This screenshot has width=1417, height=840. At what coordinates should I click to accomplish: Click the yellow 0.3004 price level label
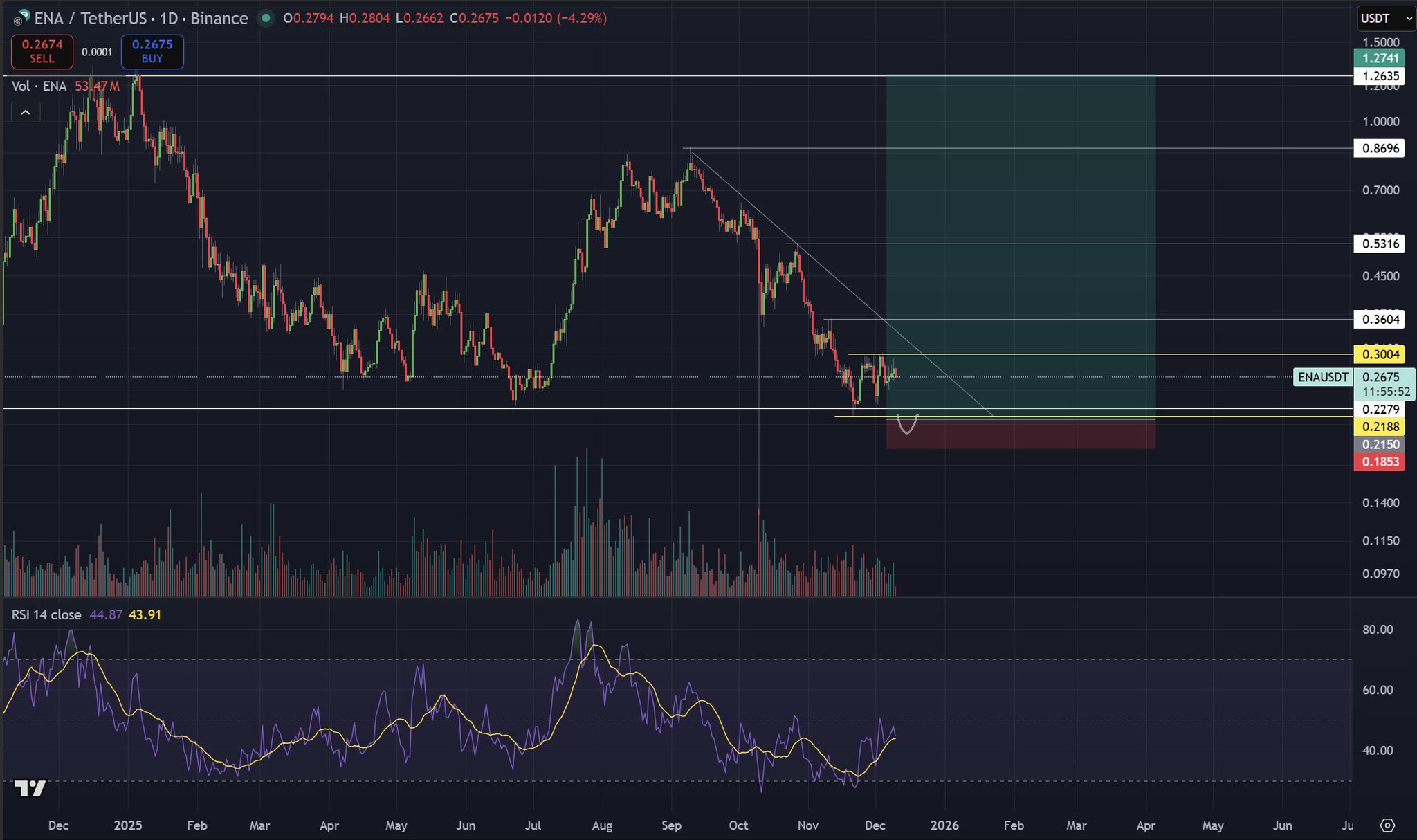click(1380, 354)
